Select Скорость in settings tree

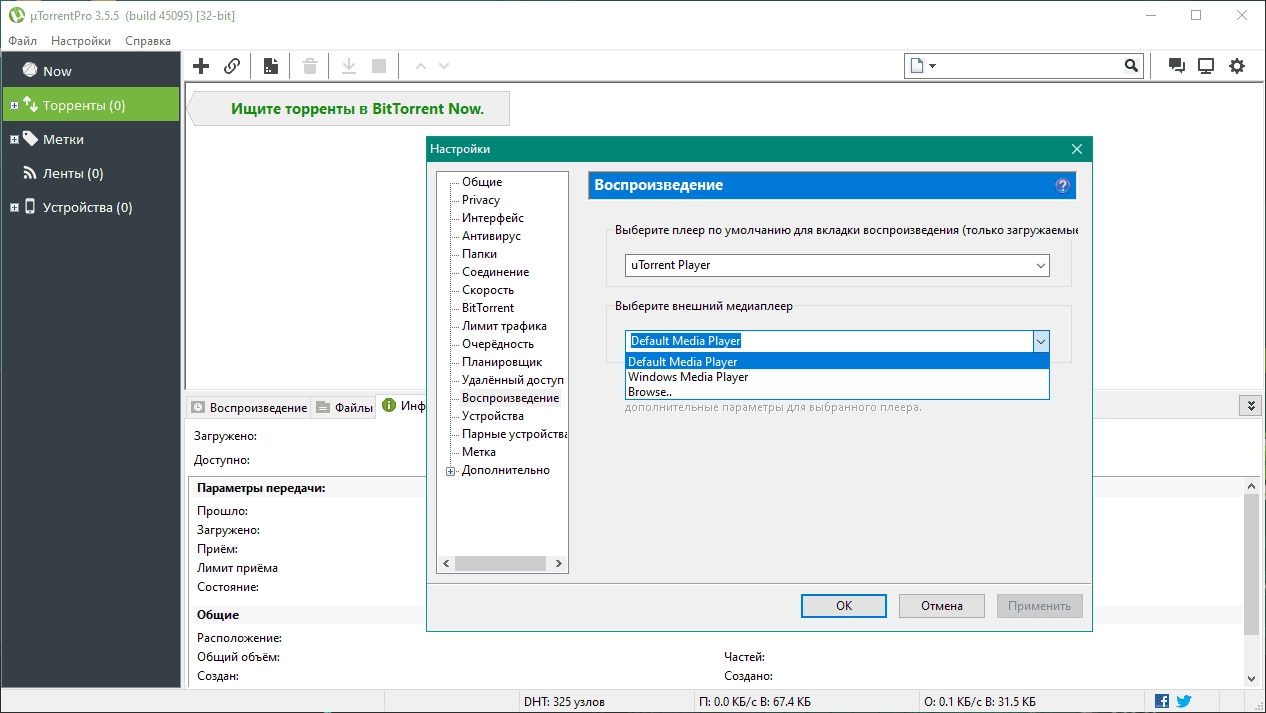coord(488,290)
